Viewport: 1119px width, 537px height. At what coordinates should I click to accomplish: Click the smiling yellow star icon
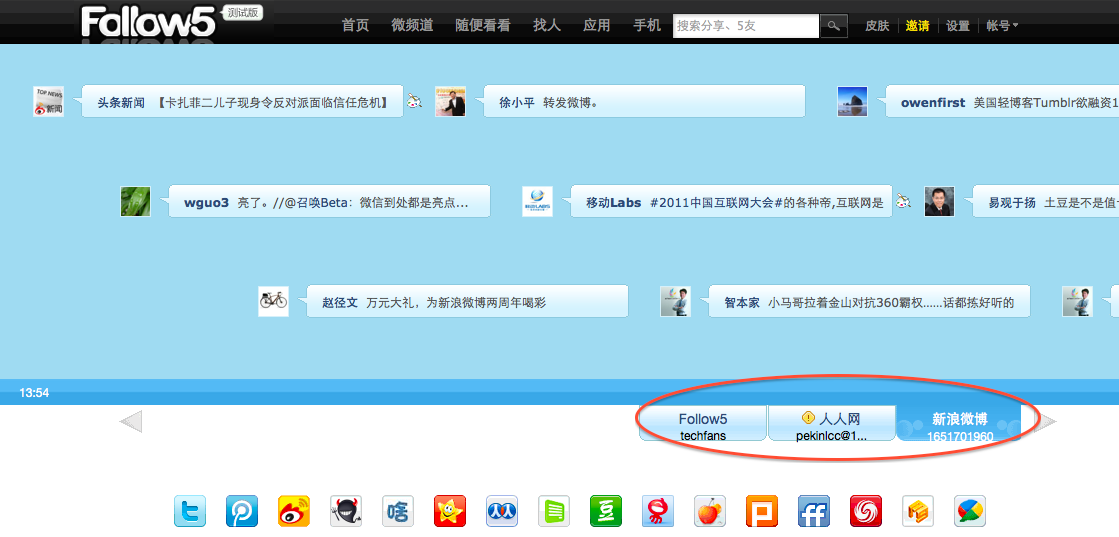[450, 511]
